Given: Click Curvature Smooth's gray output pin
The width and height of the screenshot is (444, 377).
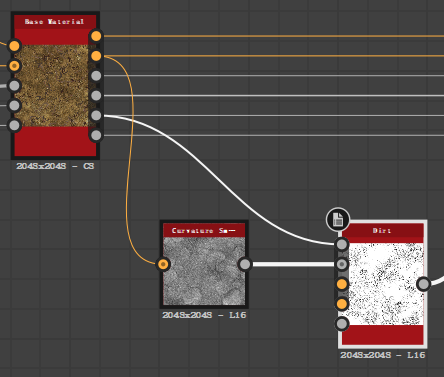Looking at the screenshot, I should [x=245, y=264].
